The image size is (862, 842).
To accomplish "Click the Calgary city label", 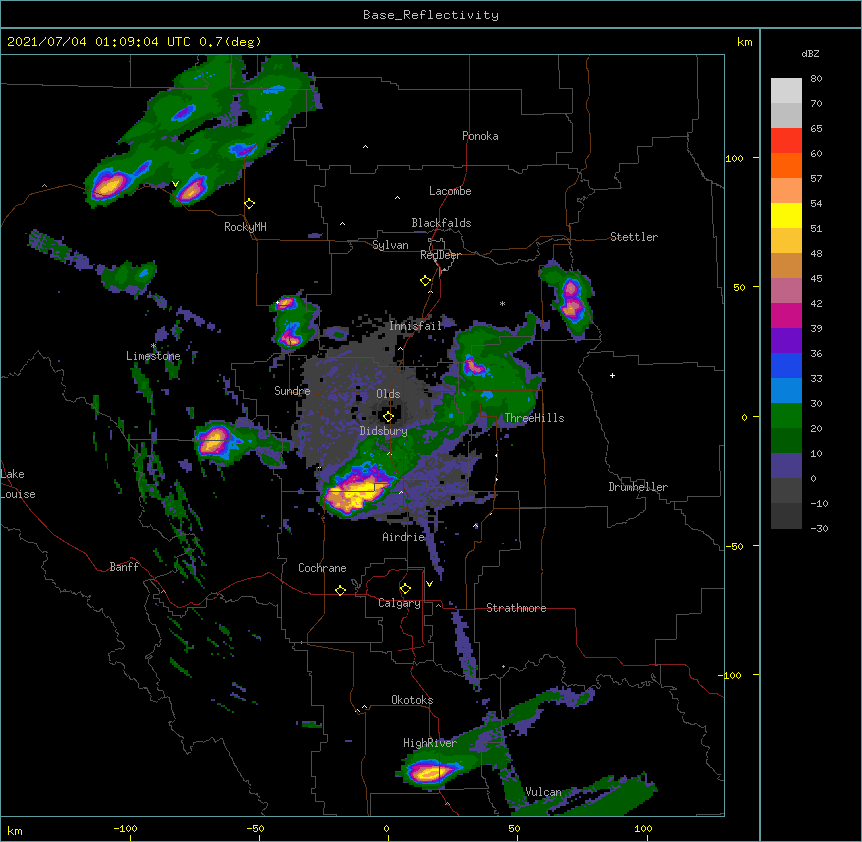I will (399, 603).
